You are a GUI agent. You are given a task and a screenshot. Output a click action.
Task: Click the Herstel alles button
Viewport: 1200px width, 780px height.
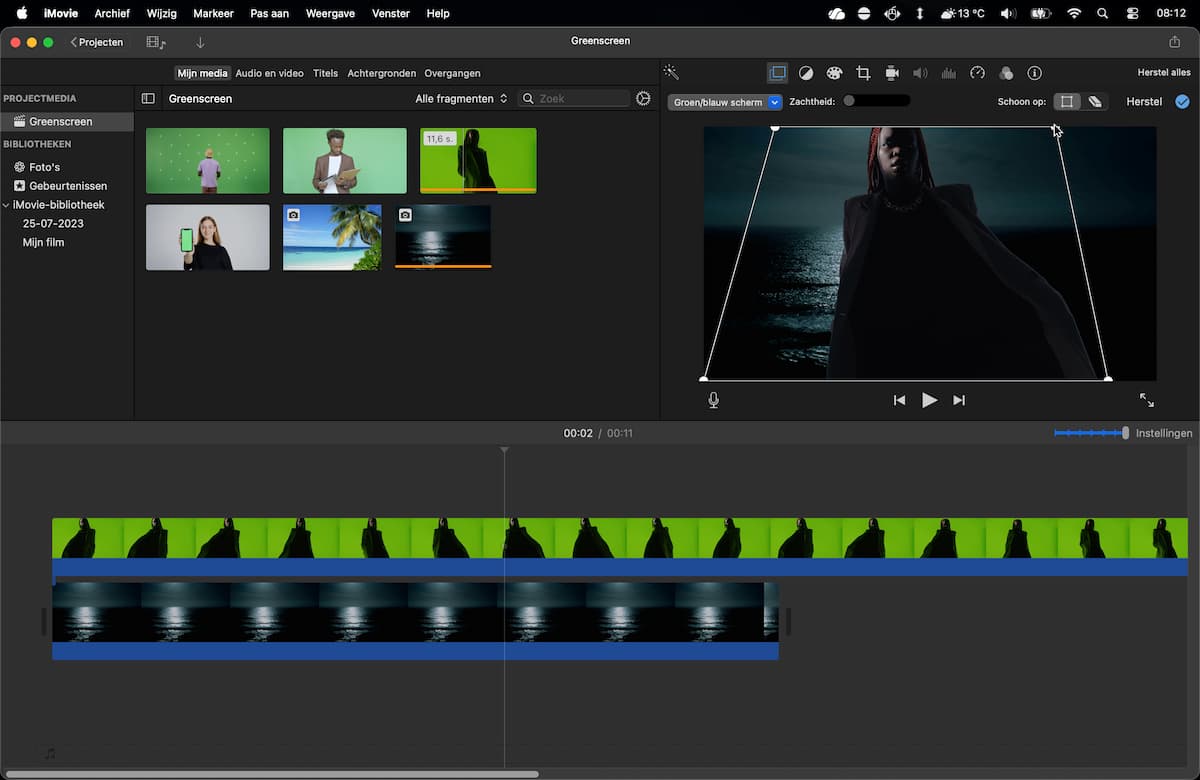tap(1164, 73)
